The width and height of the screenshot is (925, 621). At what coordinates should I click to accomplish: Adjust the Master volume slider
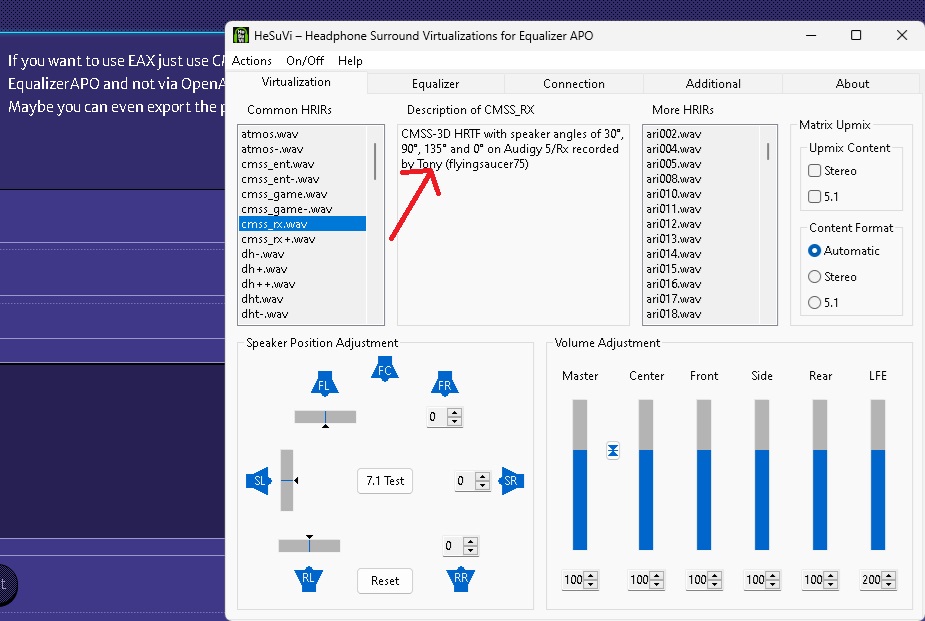tap(580, 475)
